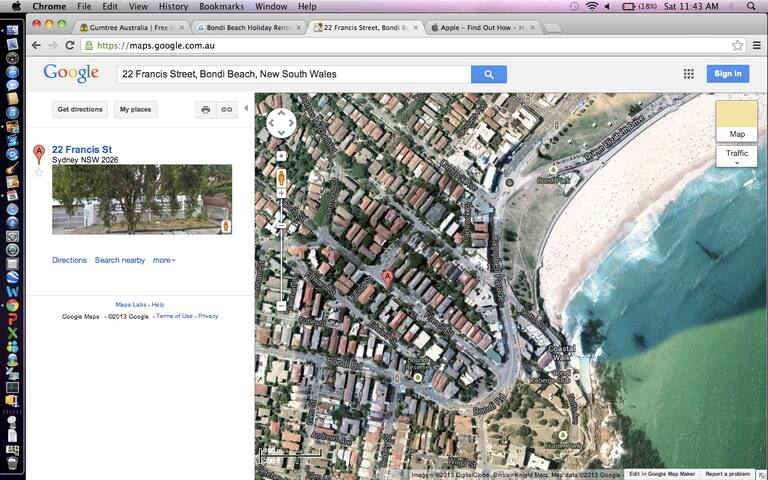Click the map pan navigation control
The width and height of the screenshot is (768, 480).
pyautogui.click(x=281, y=123)
